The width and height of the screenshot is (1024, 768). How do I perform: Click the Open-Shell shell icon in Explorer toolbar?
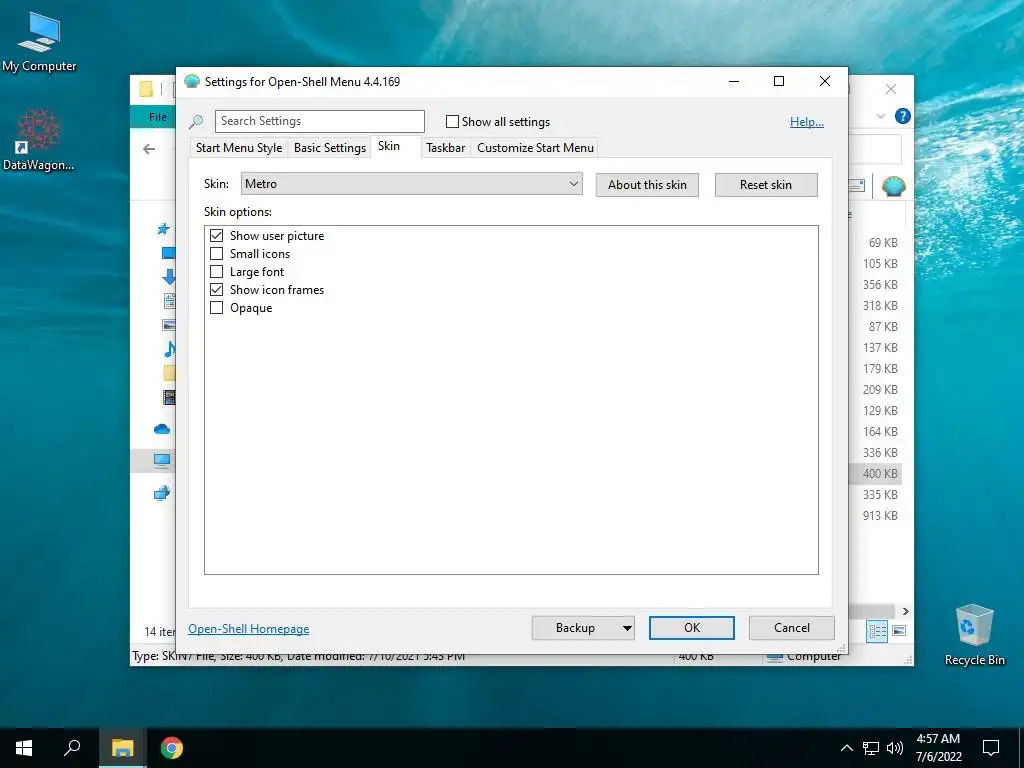[893, 187]
